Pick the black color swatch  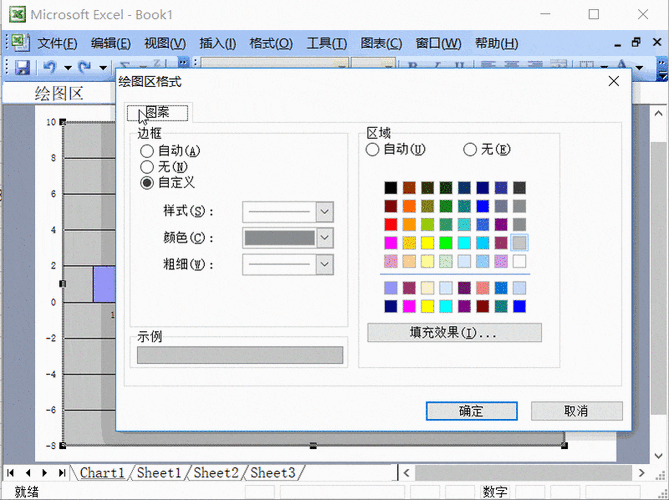pos(390,188)
